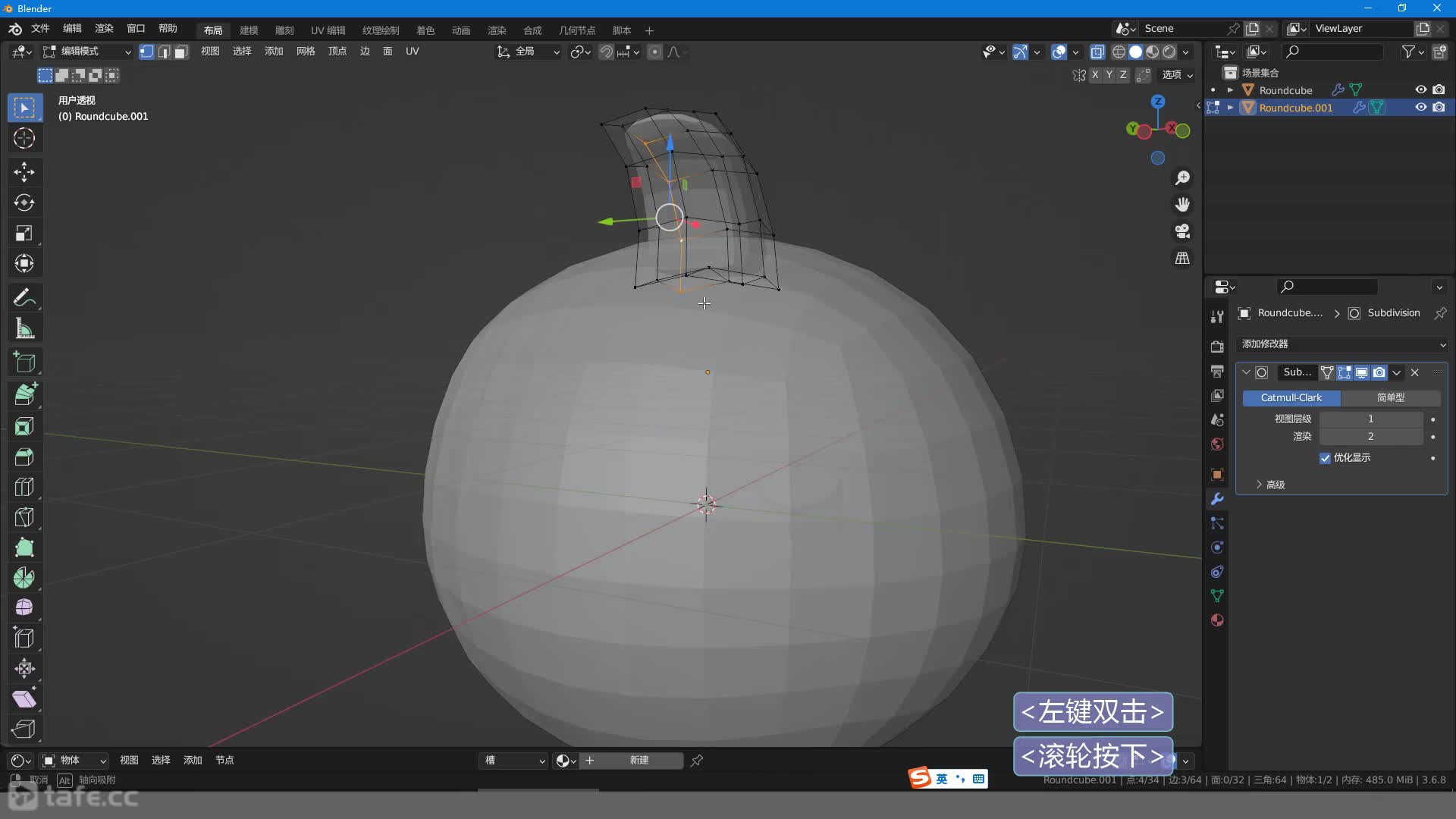Viewport: 1456px width, 819px height.
Task: Open the Modifier properties wrench tab
Action: click(x=1217, y=499)
